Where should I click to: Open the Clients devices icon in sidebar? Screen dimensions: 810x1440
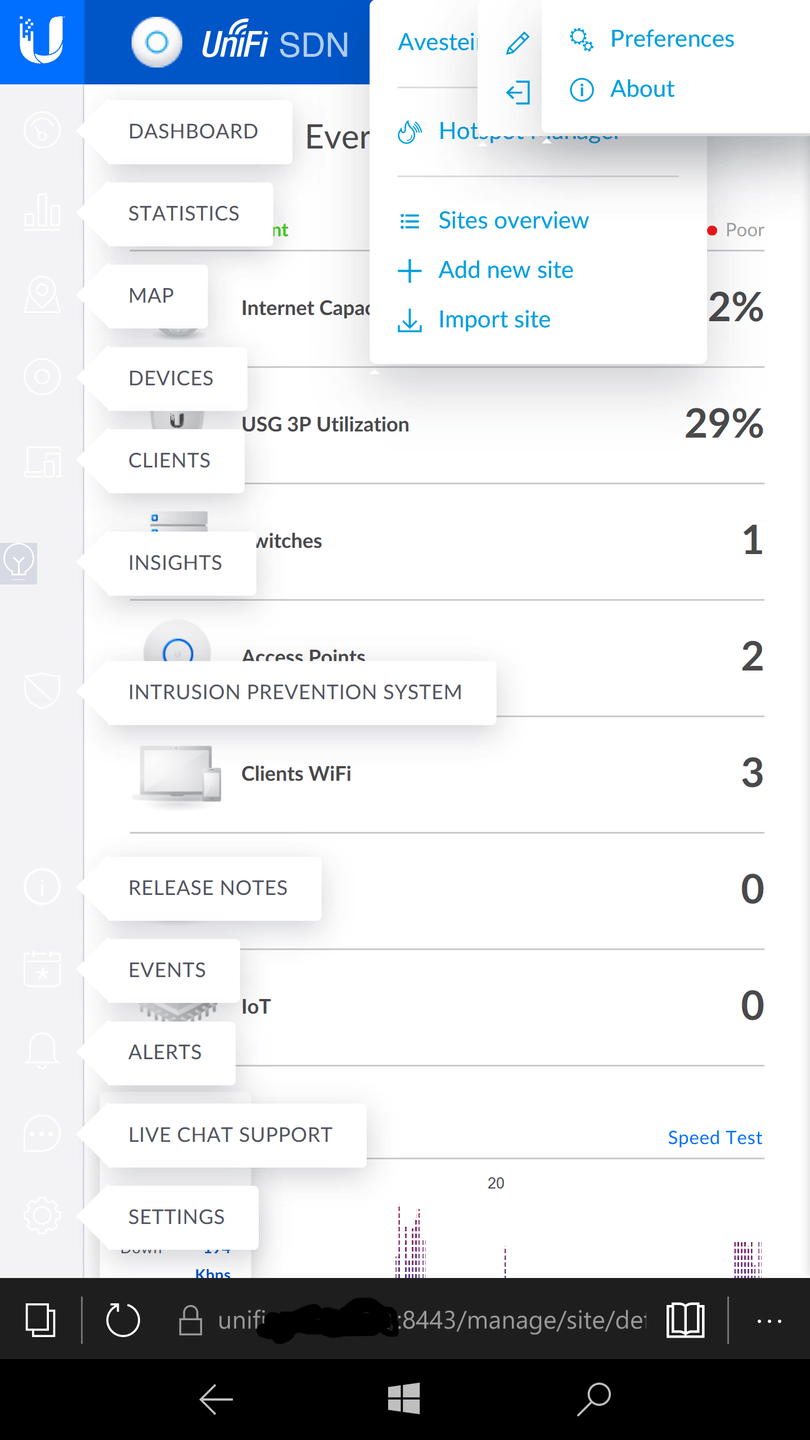coord(42,460)
